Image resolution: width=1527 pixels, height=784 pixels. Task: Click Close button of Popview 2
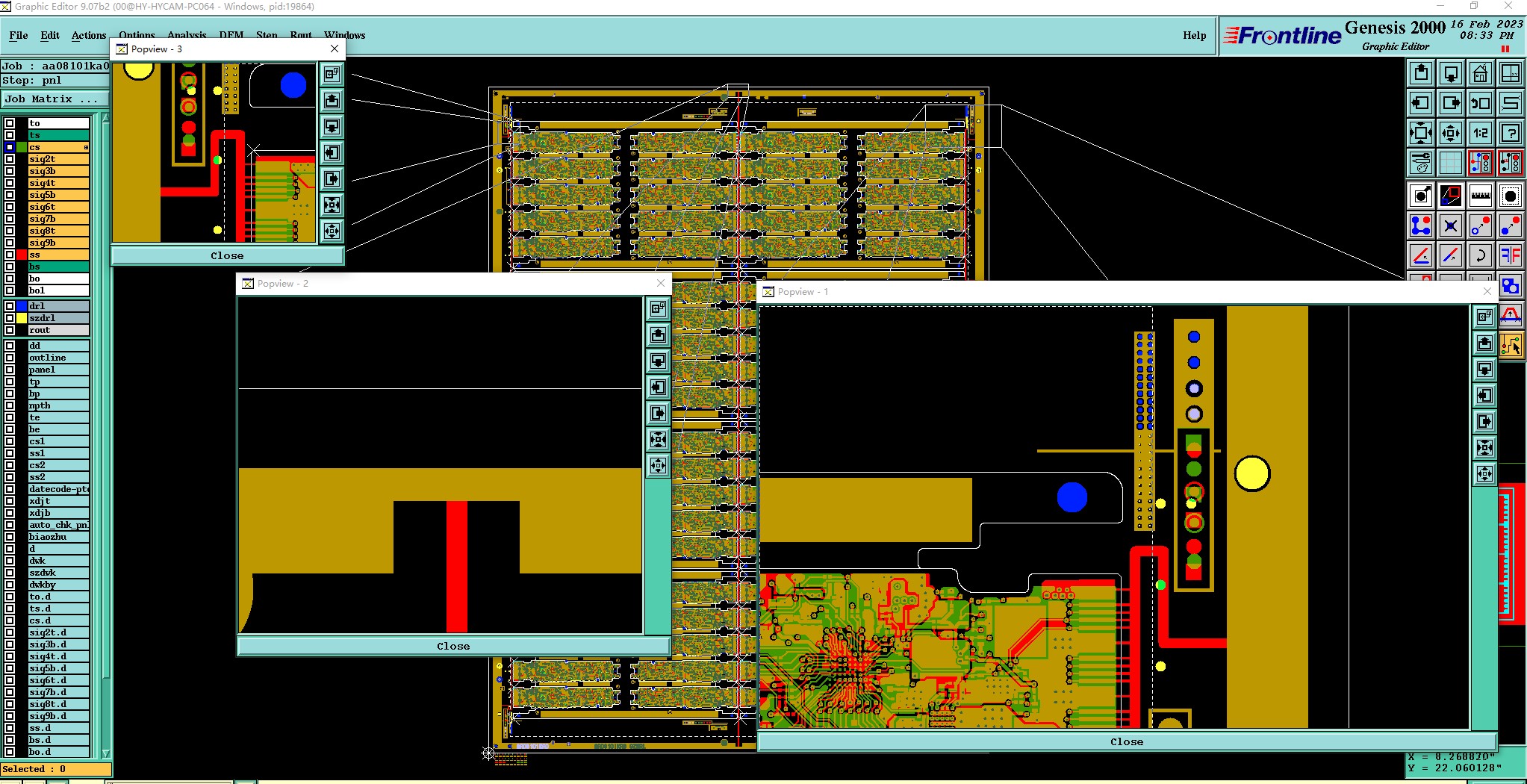point(453,646)
